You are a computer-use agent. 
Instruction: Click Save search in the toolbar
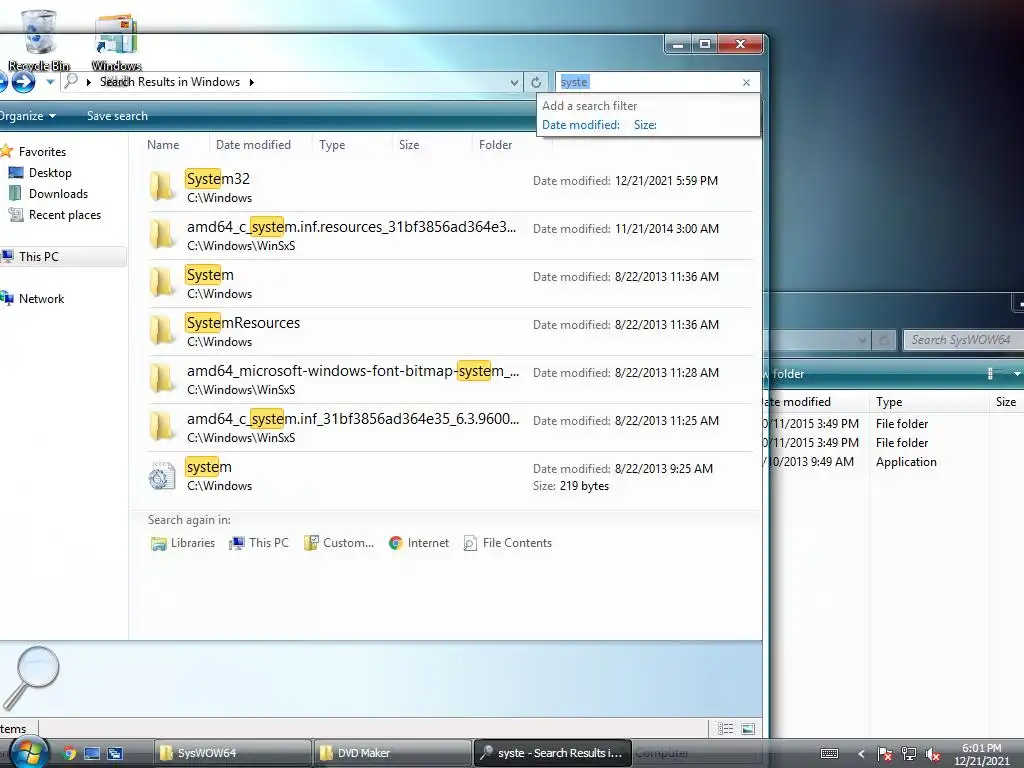coord(118,116)
